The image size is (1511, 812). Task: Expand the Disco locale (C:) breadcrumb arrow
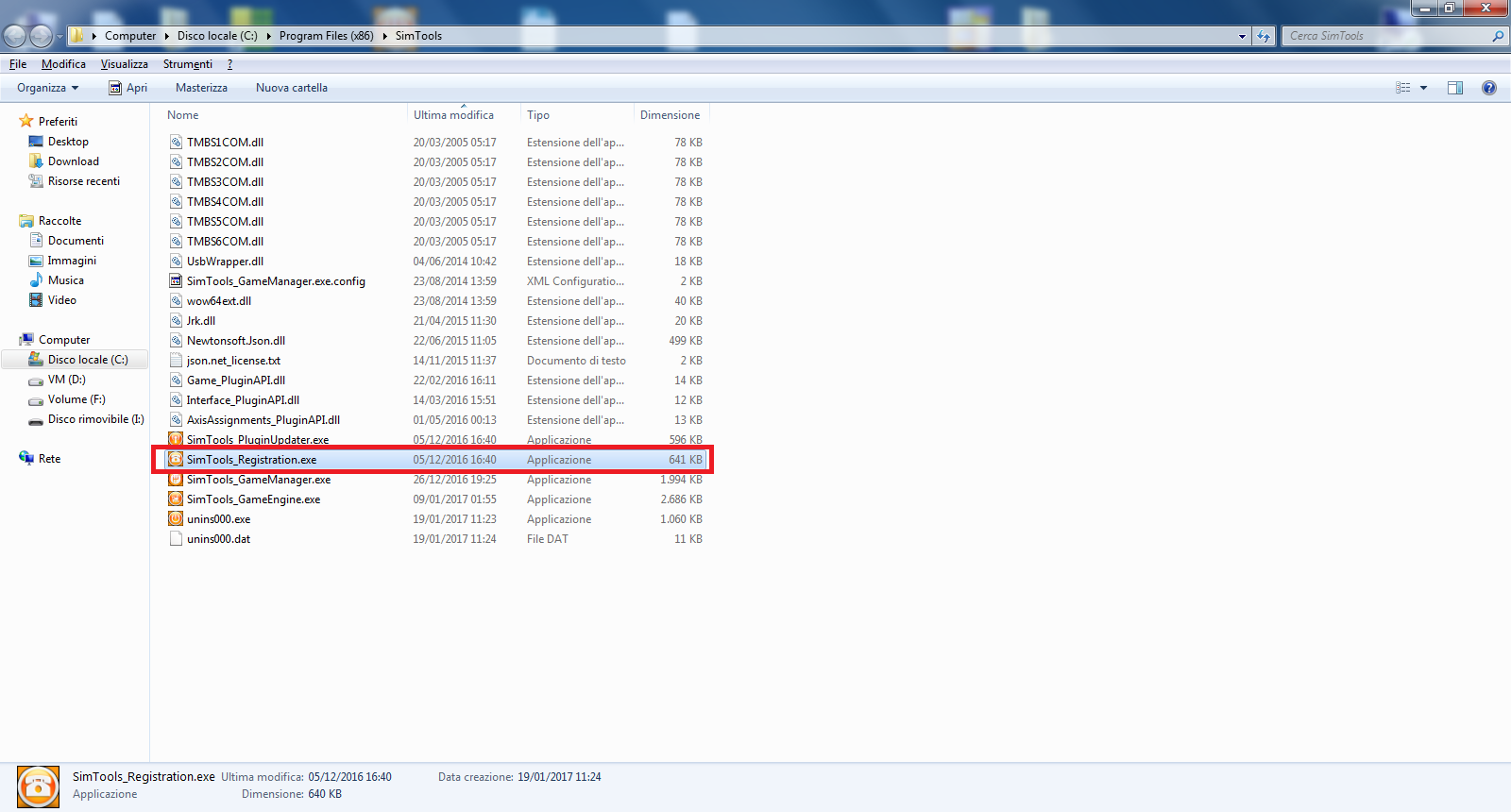[269, 36]
